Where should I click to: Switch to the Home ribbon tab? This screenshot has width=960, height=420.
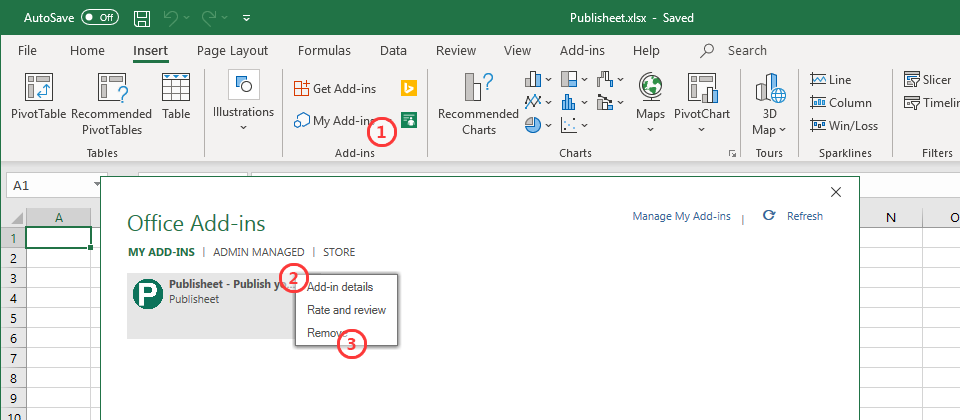pos(87,51)
